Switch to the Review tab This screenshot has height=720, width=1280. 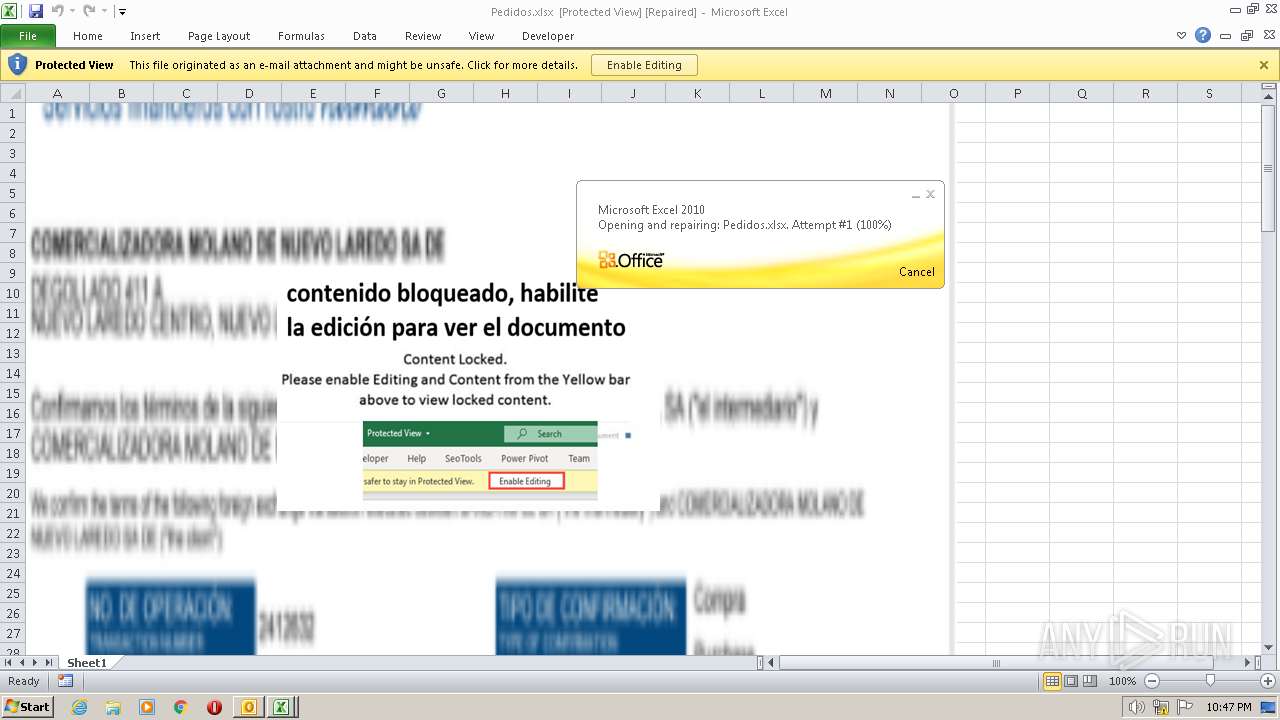pyautogui.click(x=423, y=36)
